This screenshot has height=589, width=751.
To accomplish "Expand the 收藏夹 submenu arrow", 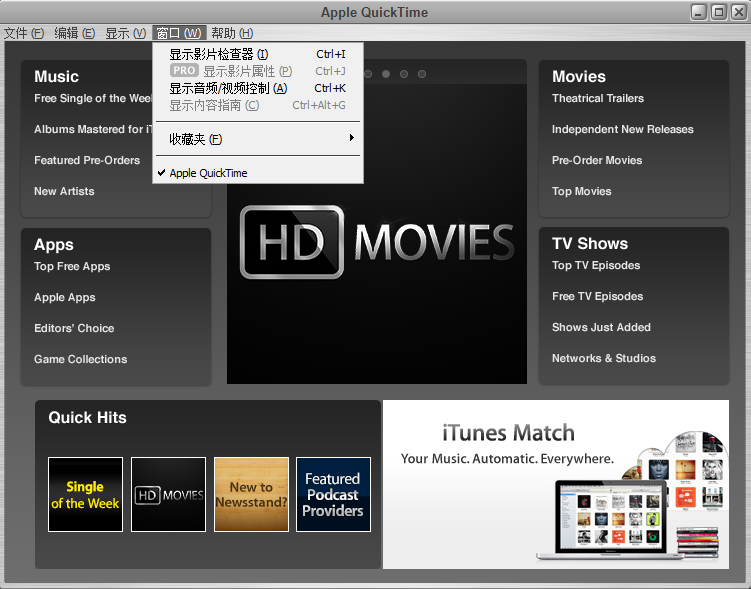I will [x=351, y=138].
